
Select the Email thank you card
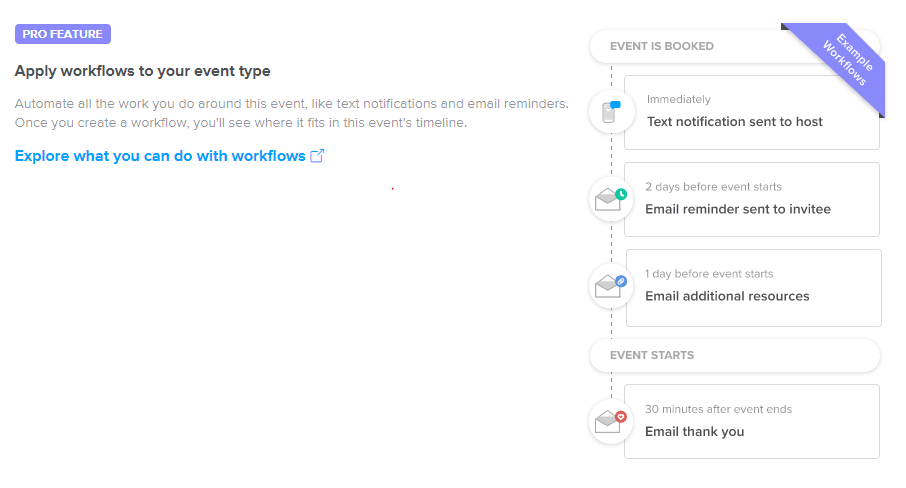coord(752,422)
